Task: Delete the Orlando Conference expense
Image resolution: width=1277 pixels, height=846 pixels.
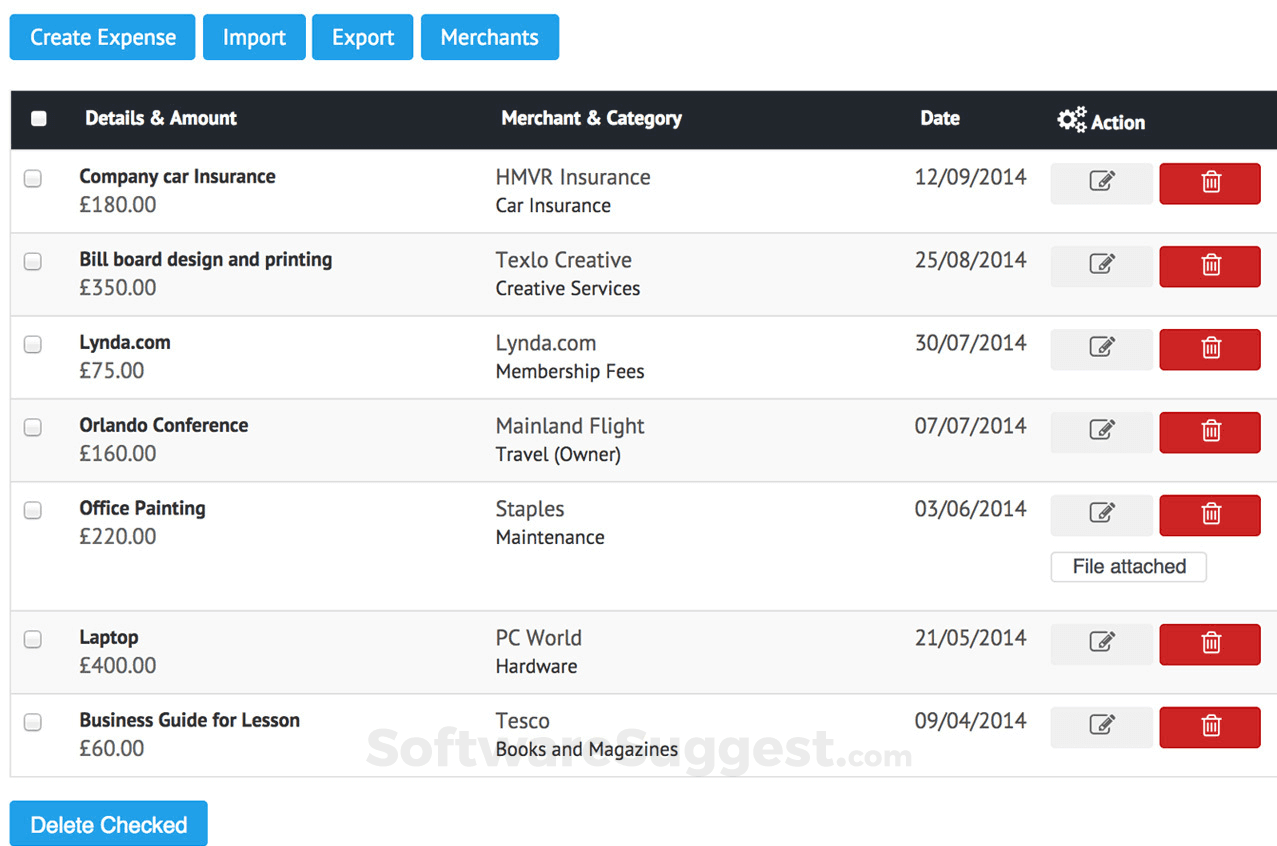Action: tap(1210, 432)
